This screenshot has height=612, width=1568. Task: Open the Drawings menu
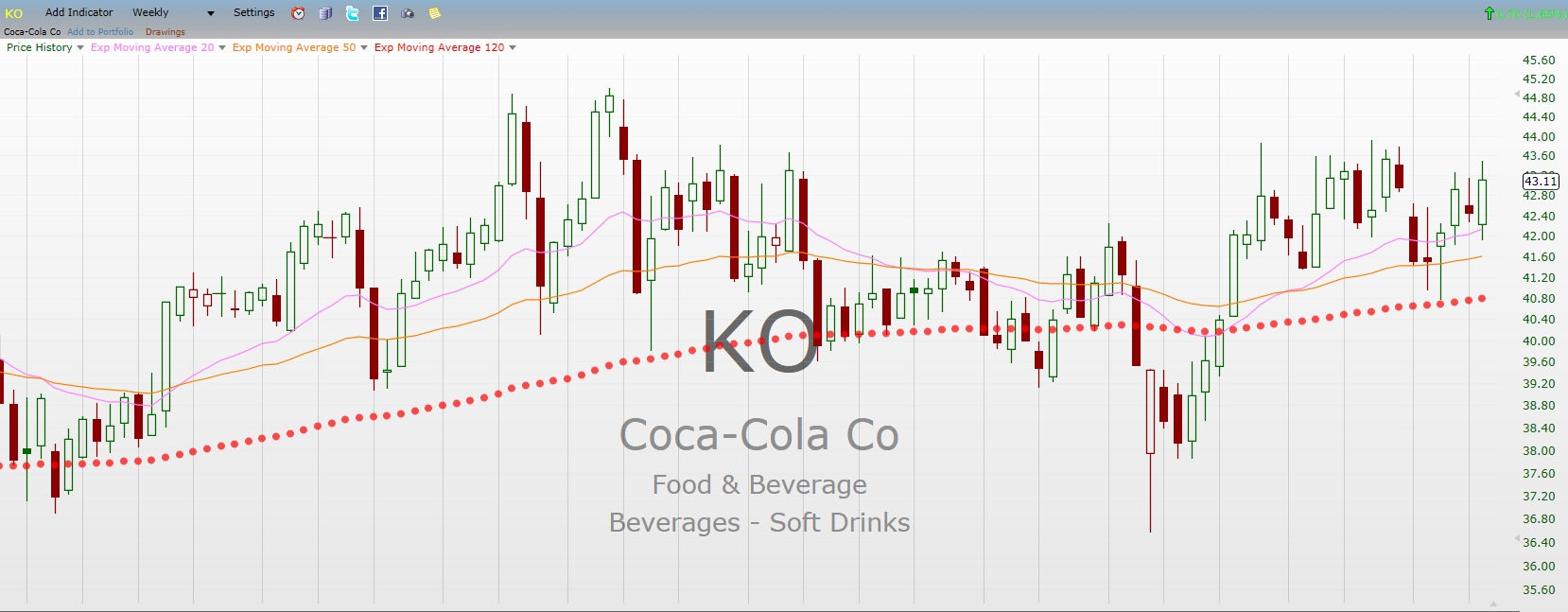point(166,31)
